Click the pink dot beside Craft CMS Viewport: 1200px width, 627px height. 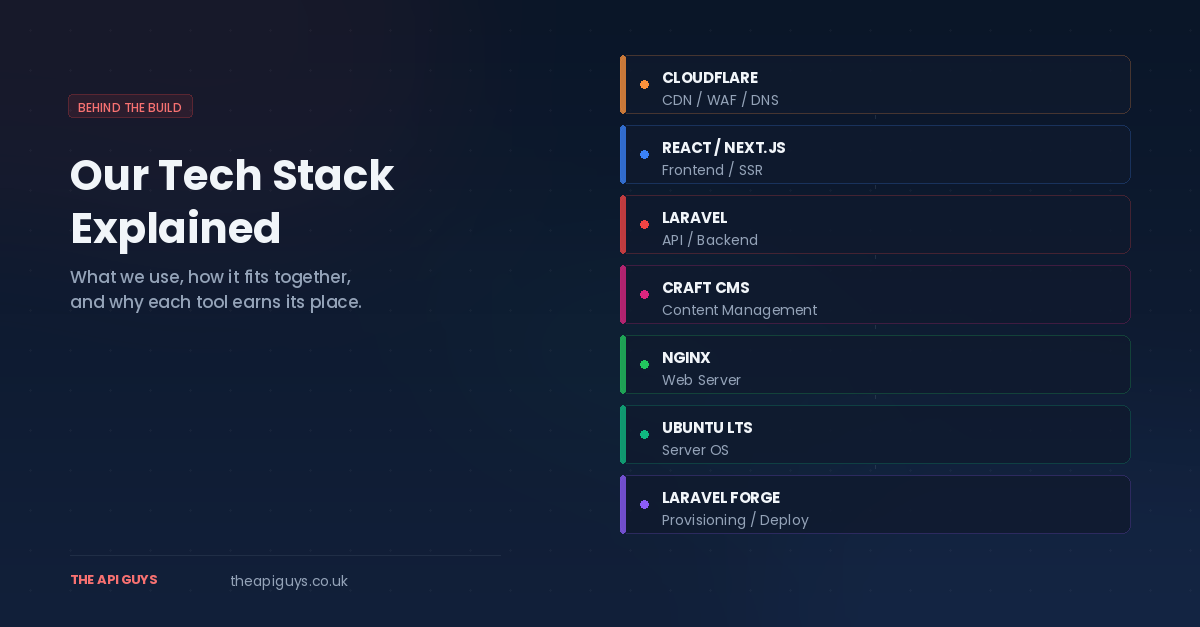coord(644,295)
